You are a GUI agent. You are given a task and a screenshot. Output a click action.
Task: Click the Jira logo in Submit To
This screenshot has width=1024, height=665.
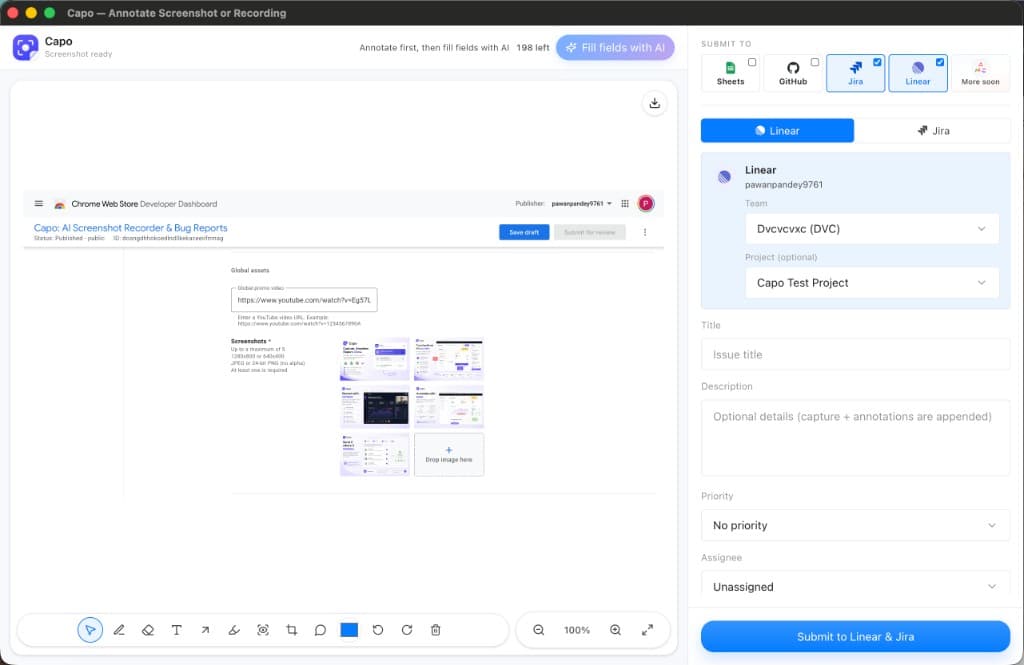tap(856, 68)
